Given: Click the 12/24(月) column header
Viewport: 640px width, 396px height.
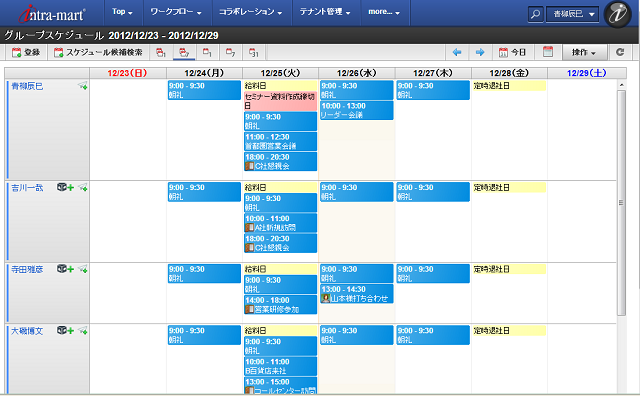Looking at the screenshot, I should click(x=204, y=73).
